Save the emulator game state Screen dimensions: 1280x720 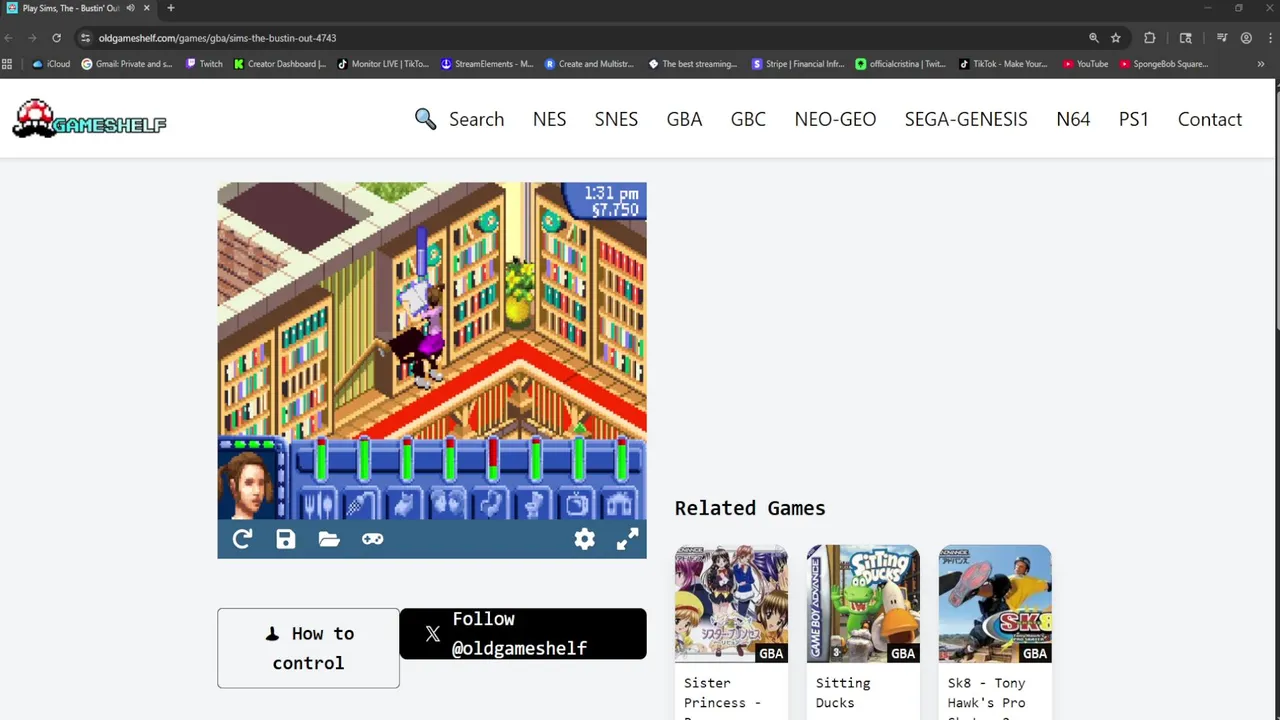pyautogui.click(x=286, y=540)
